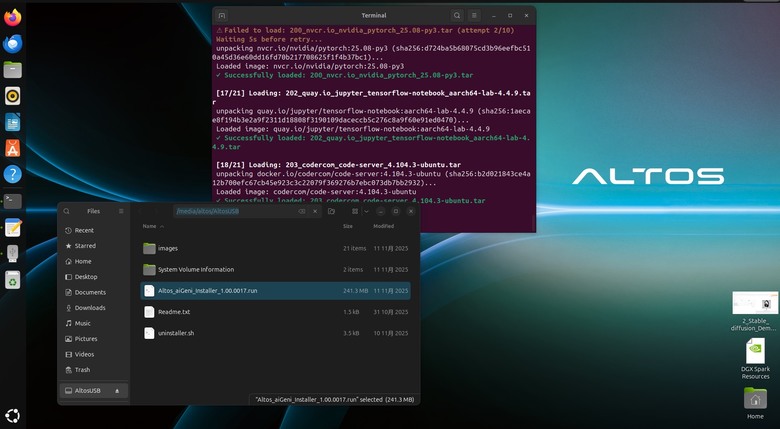Viewport: 780px width, 429px height.
Task: Sort files by Name column
Action: 153,226
